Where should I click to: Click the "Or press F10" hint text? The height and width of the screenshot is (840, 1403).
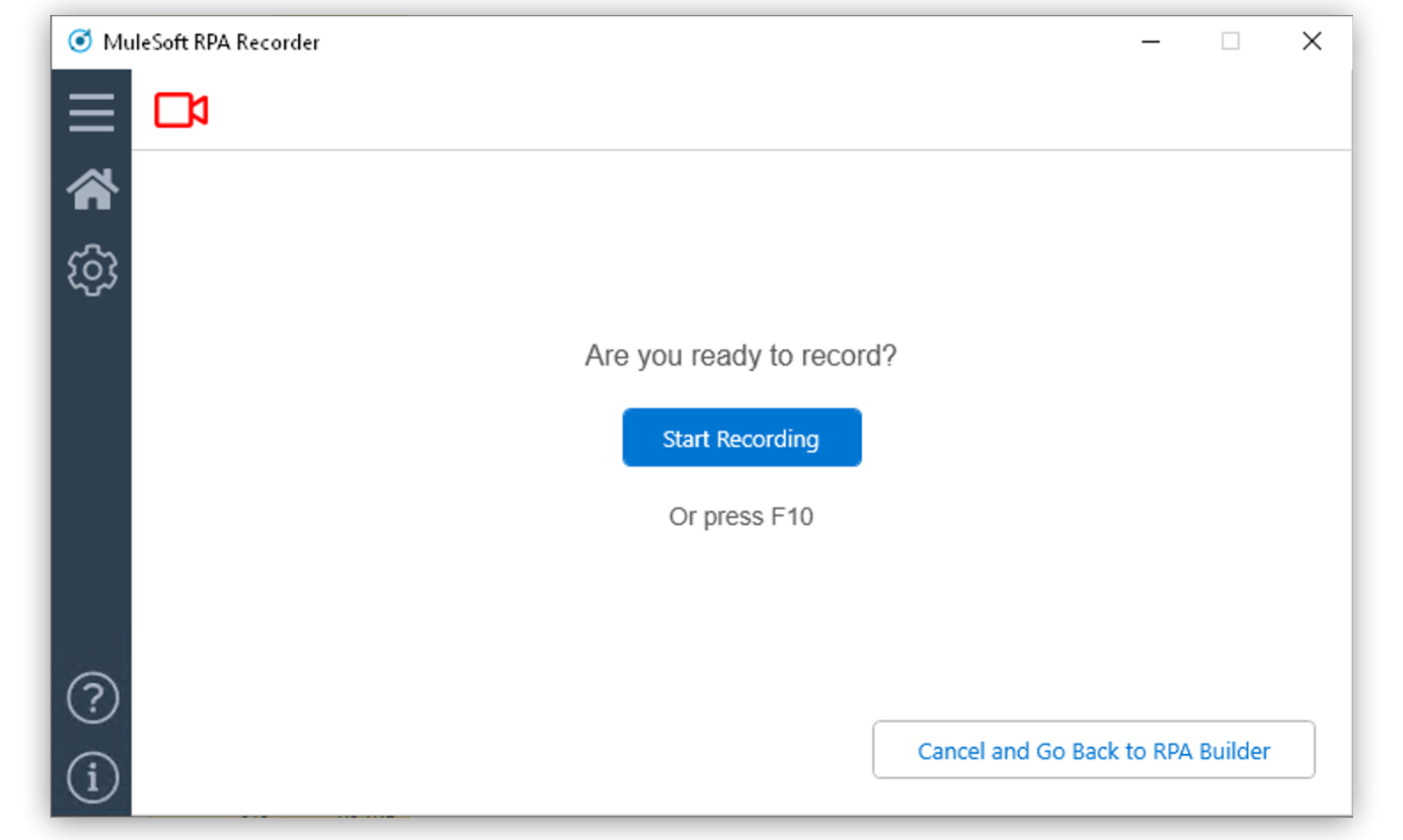[x=741, y=516]
